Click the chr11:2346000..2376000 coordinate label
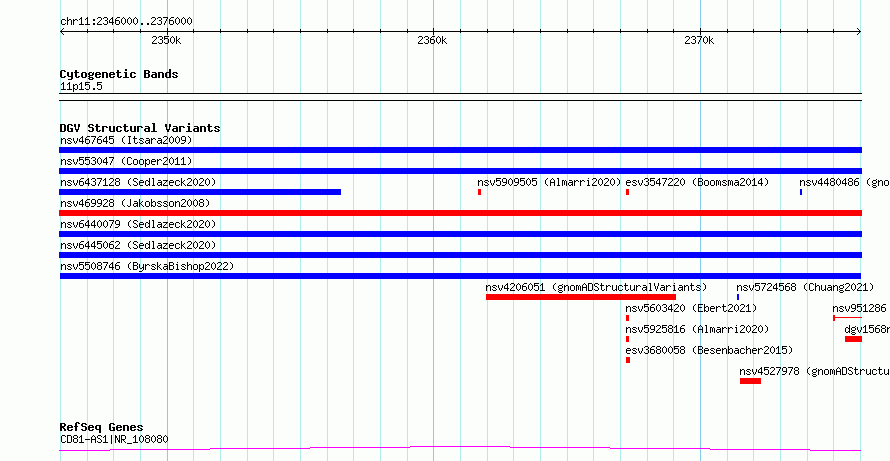 [126, 22]
